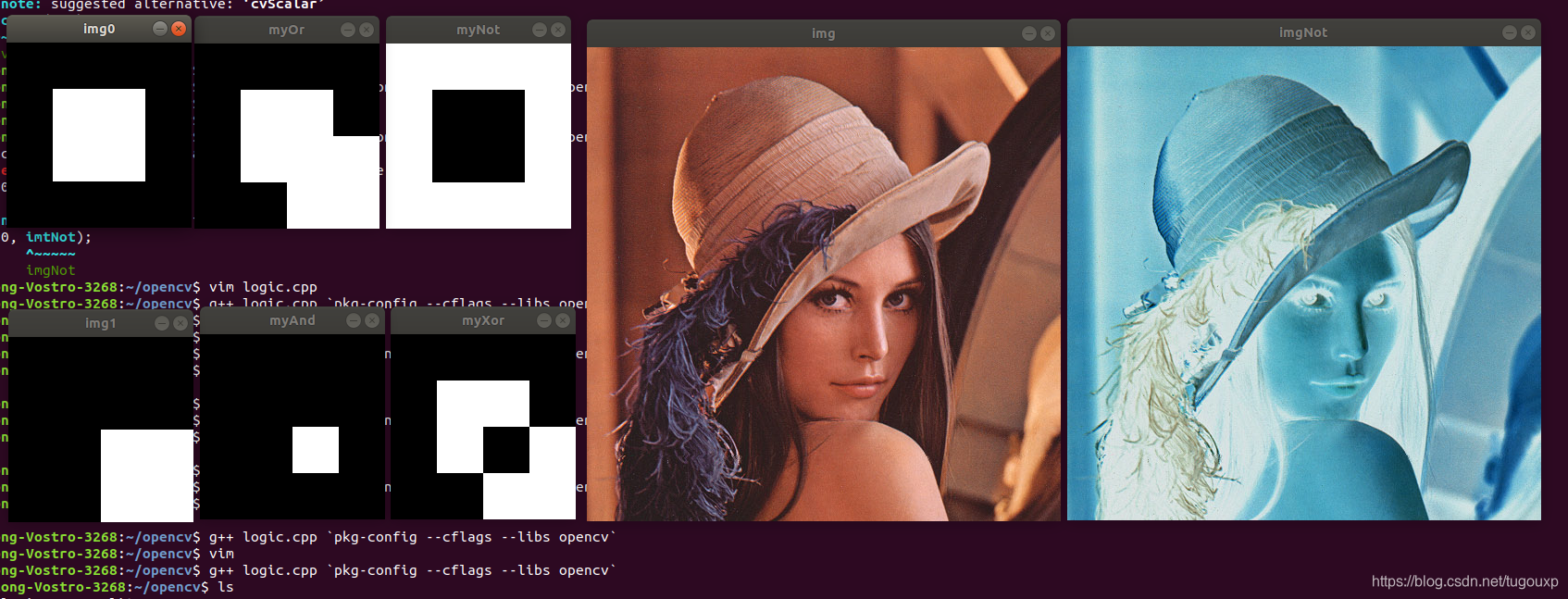Image resolution: width=1568 pixels, height=599 pixels.
Task: Click the myOr window title
Action: (x=287, y=30)
